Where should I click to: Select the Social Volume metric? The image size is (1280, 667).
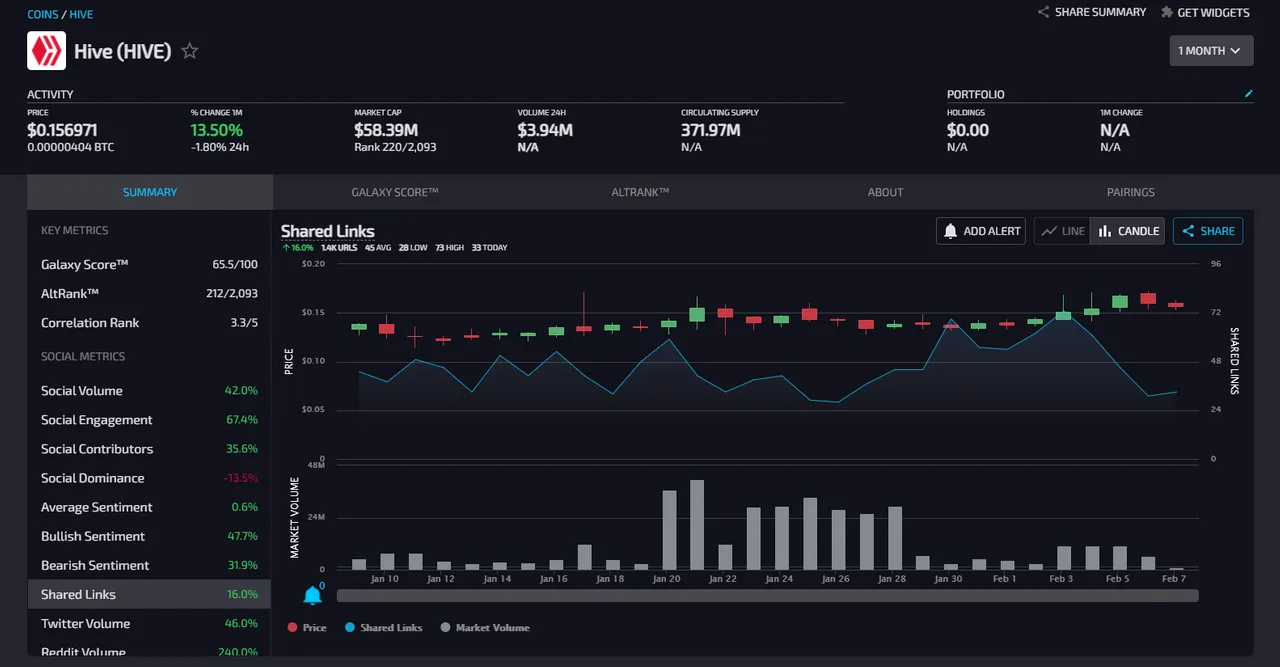coord(149,391)
